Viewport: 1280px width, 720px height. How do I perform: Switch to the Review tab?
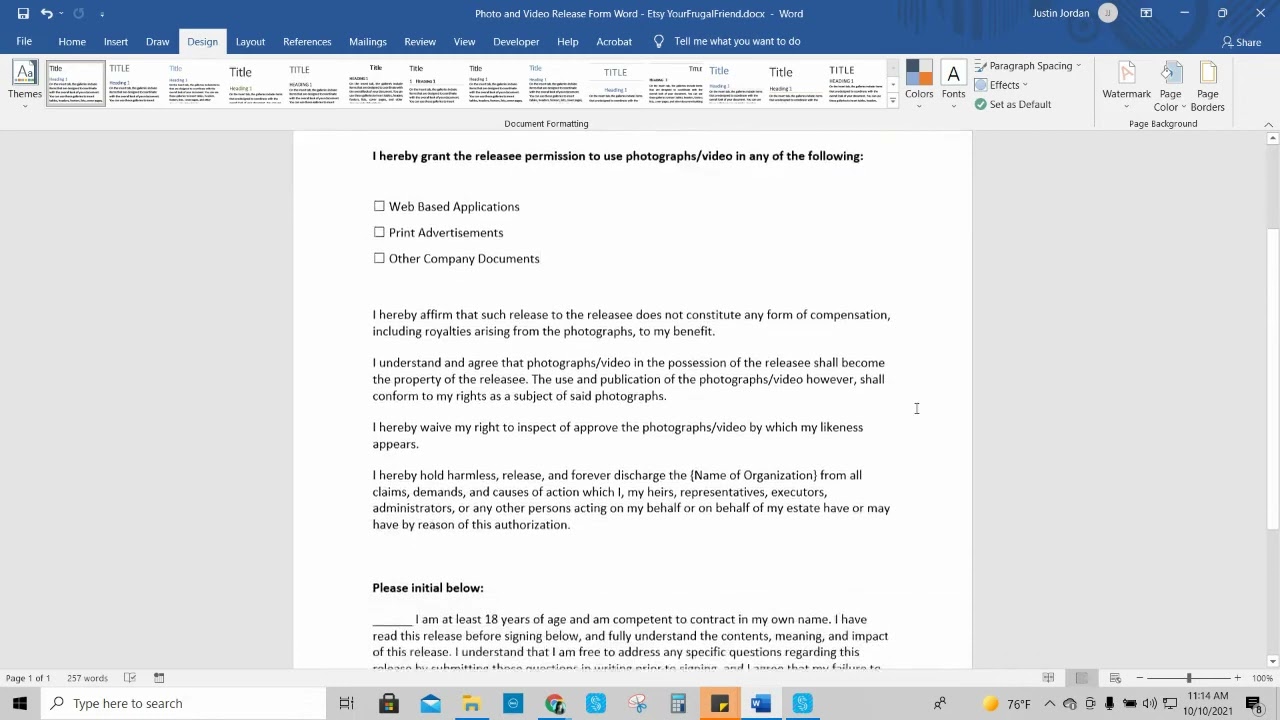pos(420,41)
